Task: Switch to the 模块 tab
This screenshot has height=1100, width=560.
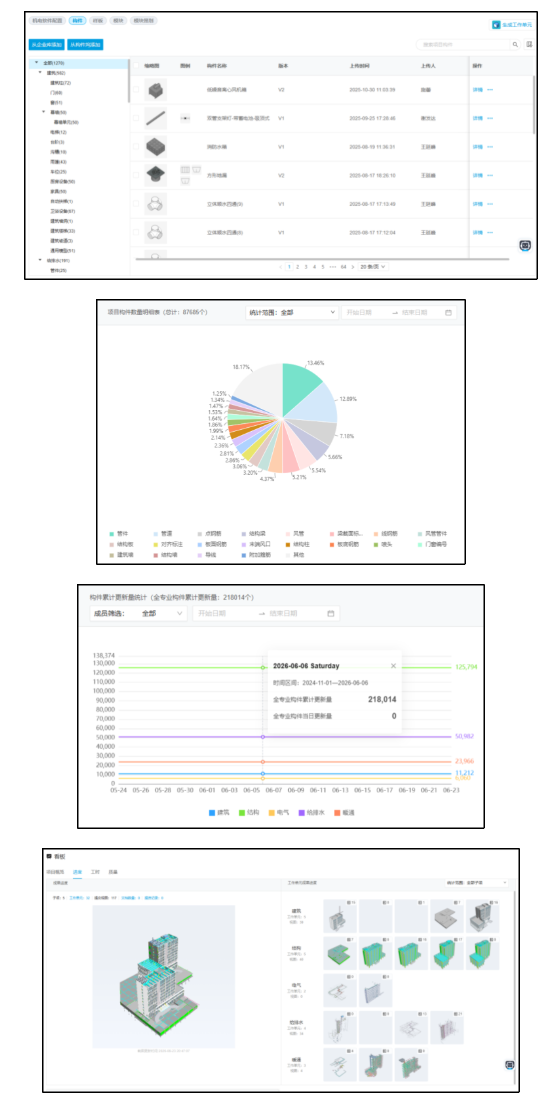Action: (x=119, y=21)
